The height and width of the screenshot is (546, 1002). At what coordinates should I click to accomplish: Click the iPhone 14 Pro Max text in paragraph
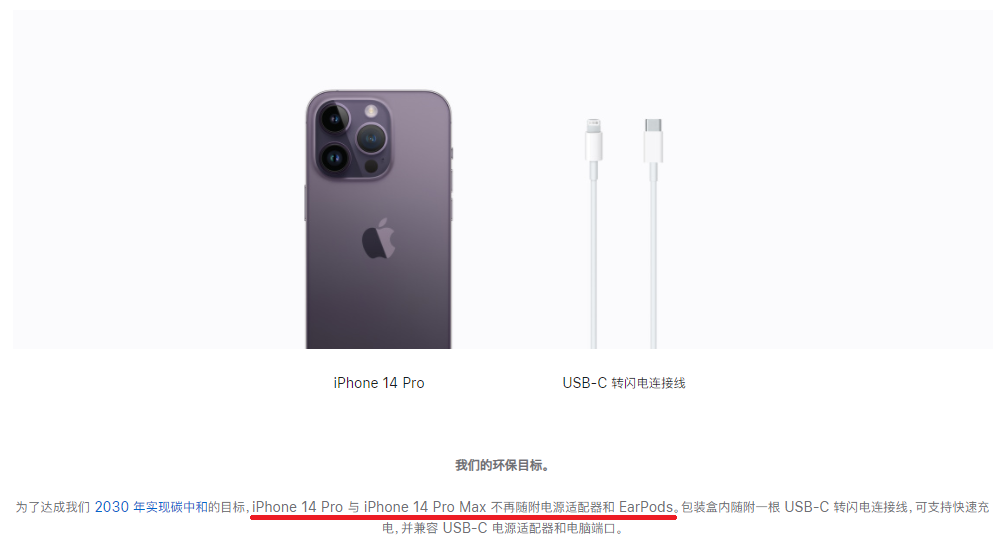(425, 507)
